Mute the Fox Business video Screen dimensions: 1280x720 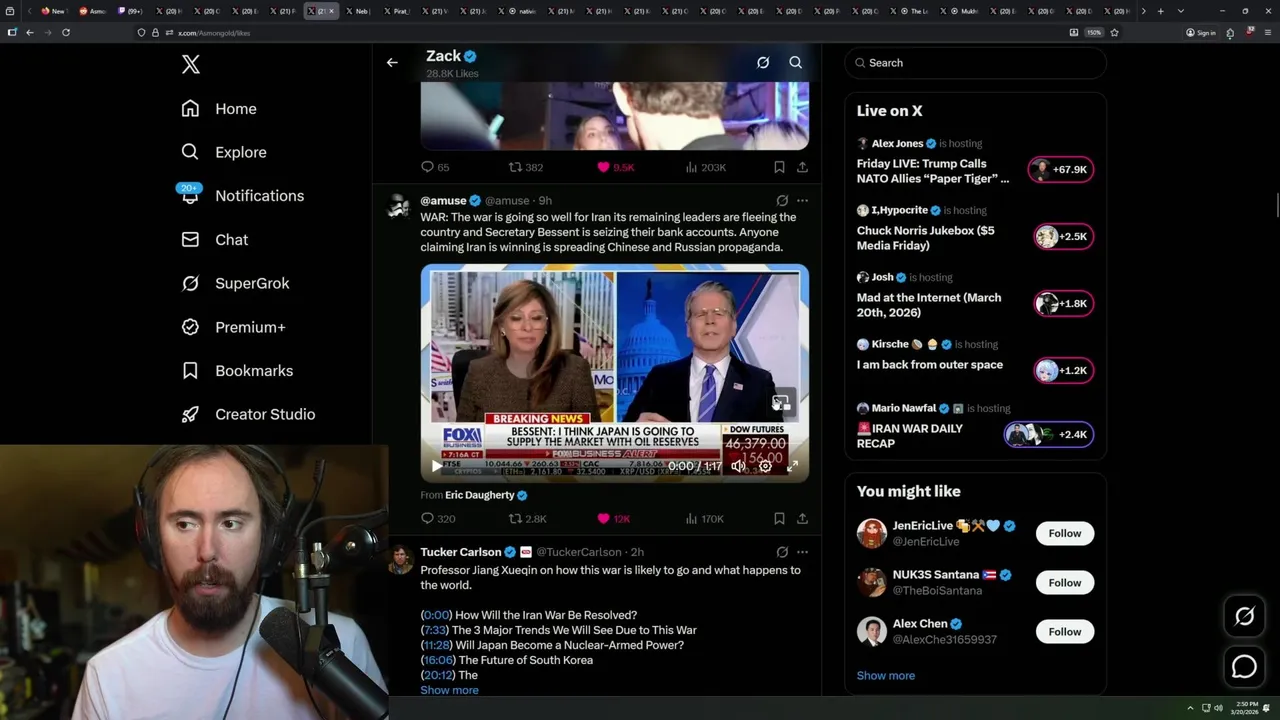(x=738, y=466)
